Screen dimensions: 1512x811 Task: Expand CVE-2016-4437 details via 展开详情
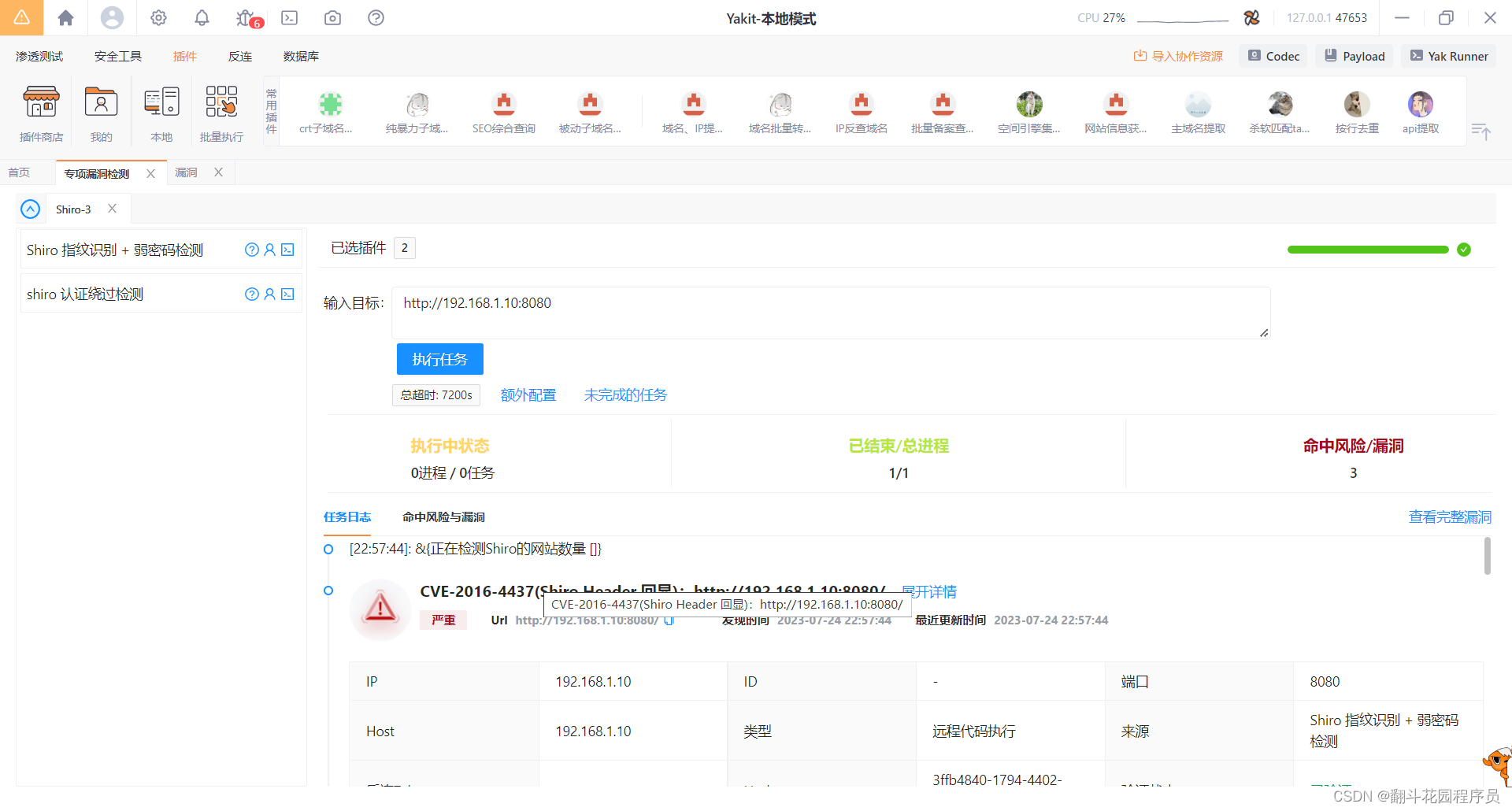click(x=930, y=591)
